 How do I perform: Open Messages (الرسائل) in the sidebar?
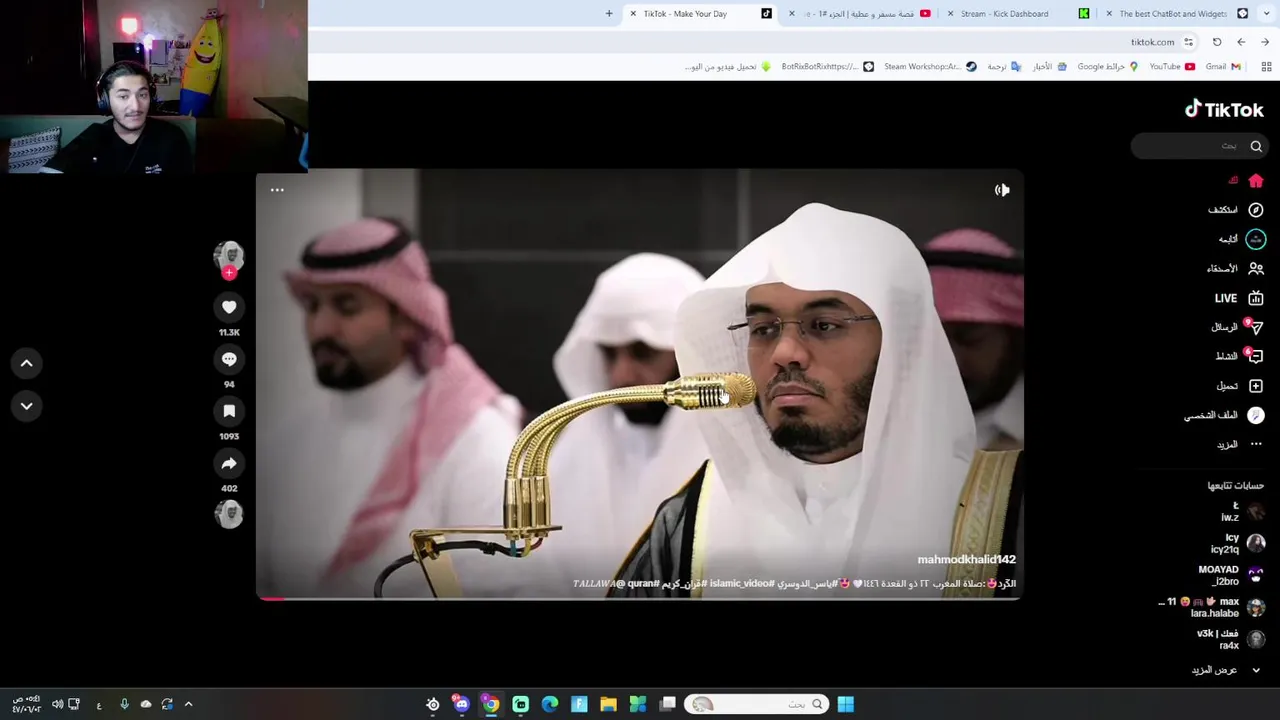1237,327
